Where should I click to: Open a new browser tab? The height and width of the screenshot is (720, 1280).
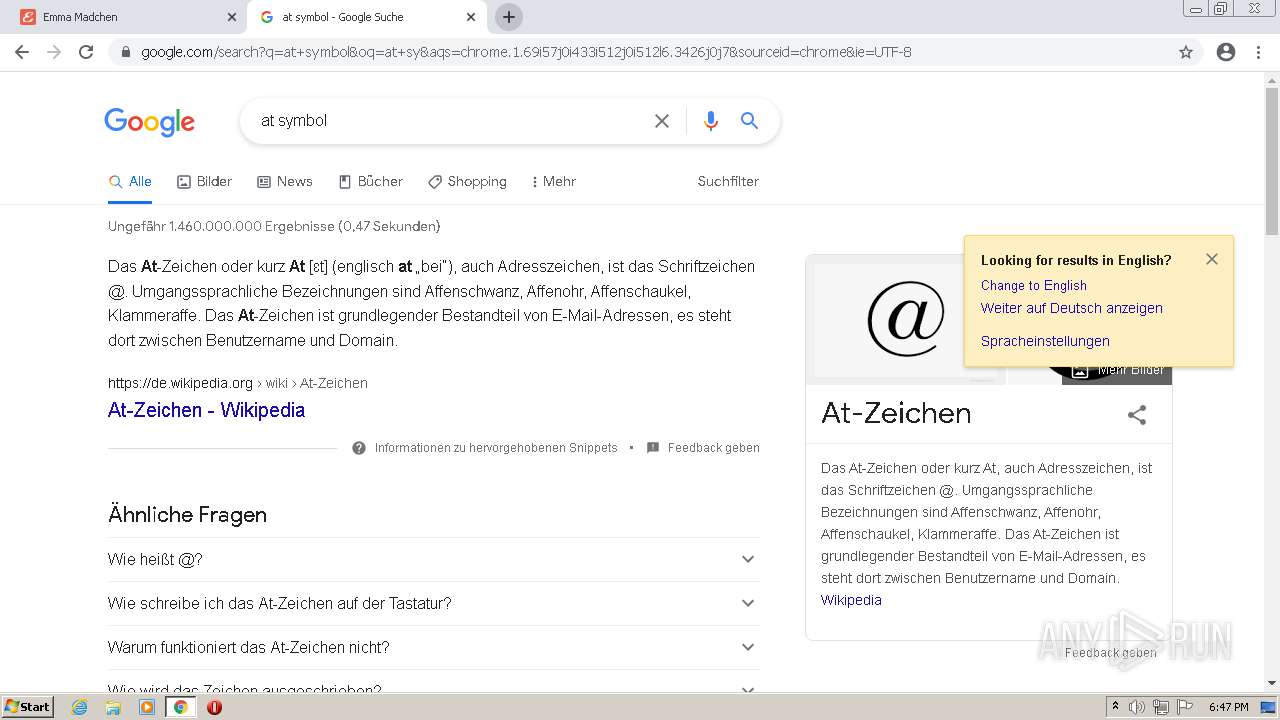pos(509,17)
